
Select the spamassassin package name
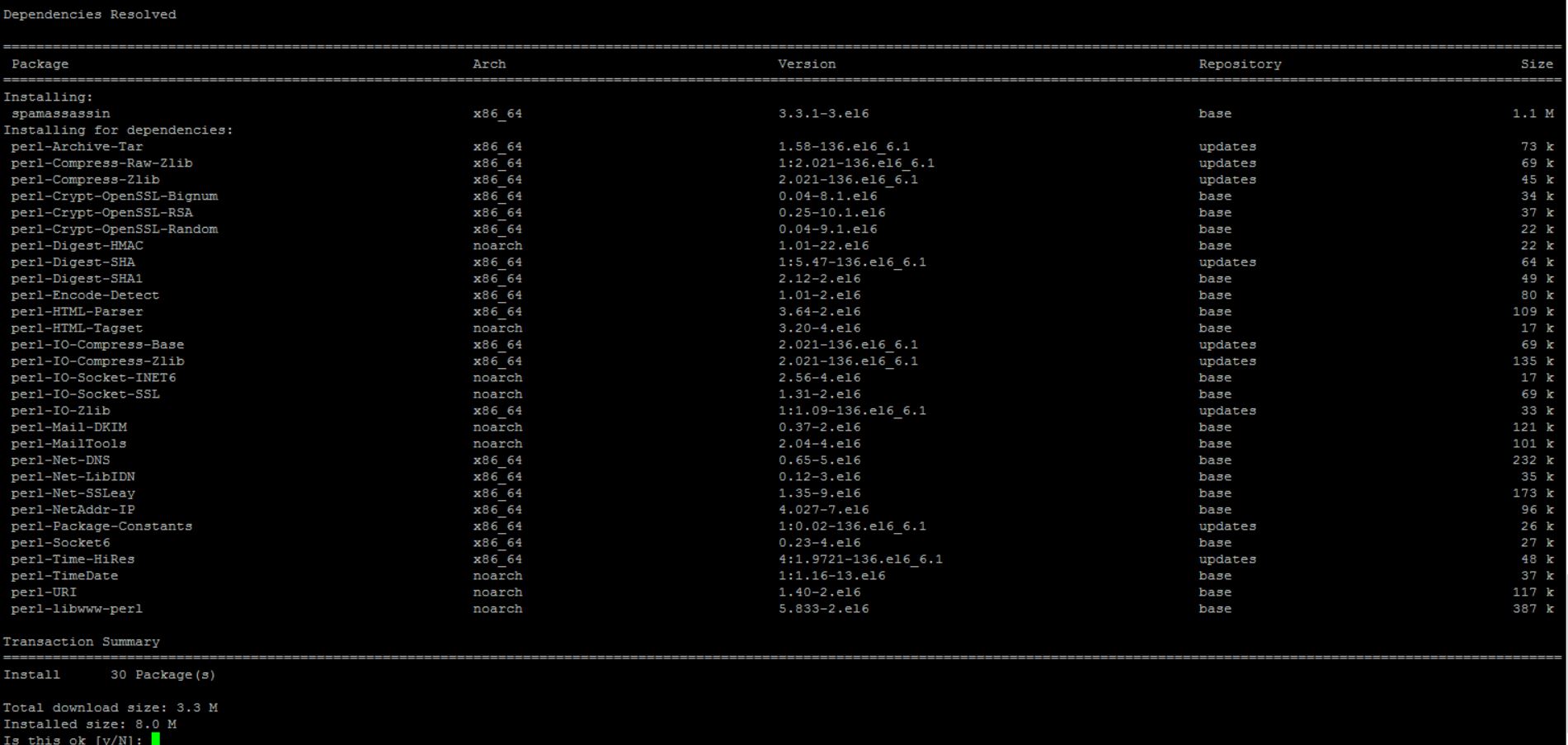61,113
